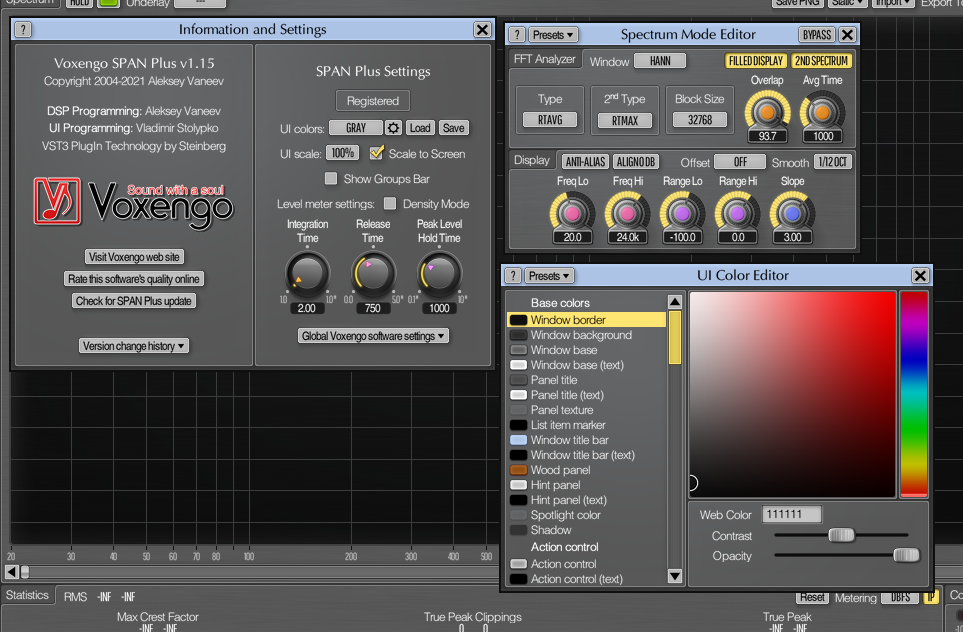Select Wood panel color swatch
Viewport: 963px width, 632px height.
pos(519,470)
